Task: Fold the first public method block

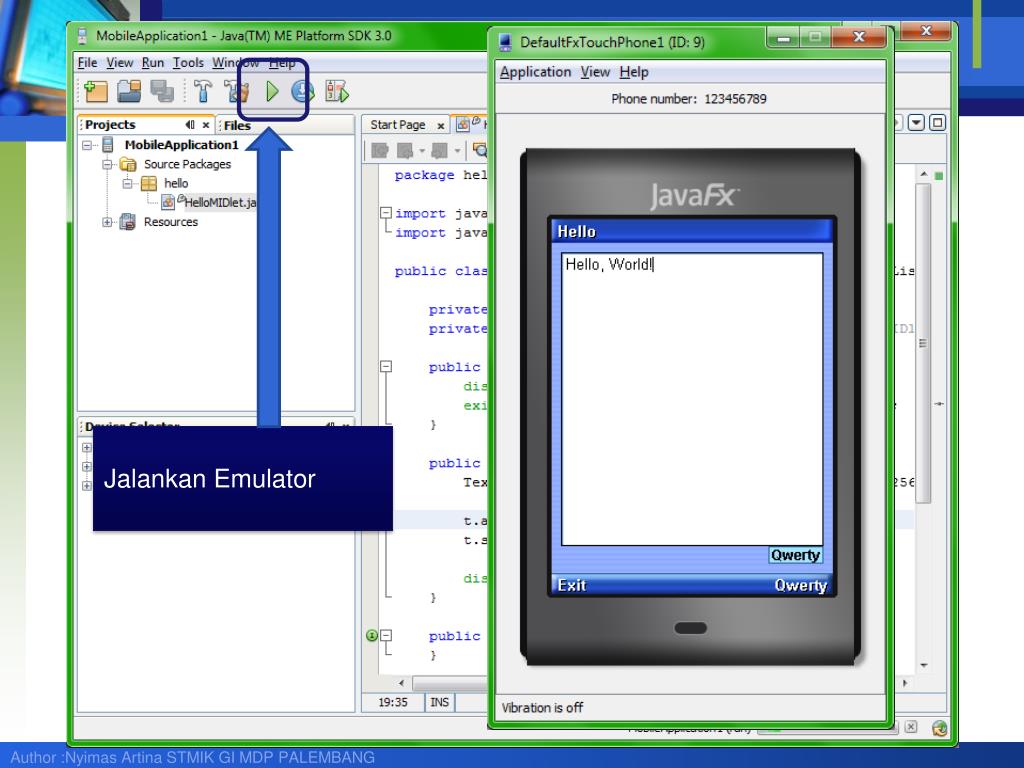Action: click(x=386, y=366)
